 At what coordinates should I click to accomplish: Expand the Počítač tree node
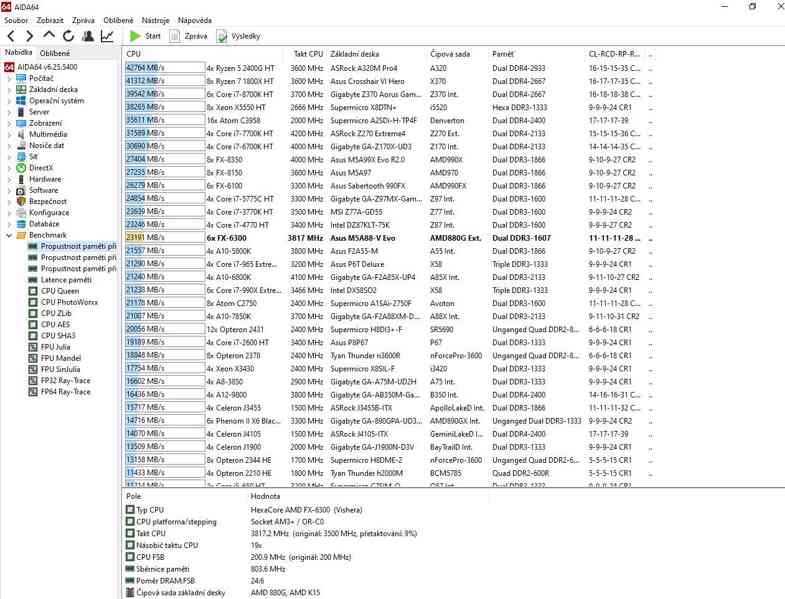pyautogui.click(x=9, y=79)
